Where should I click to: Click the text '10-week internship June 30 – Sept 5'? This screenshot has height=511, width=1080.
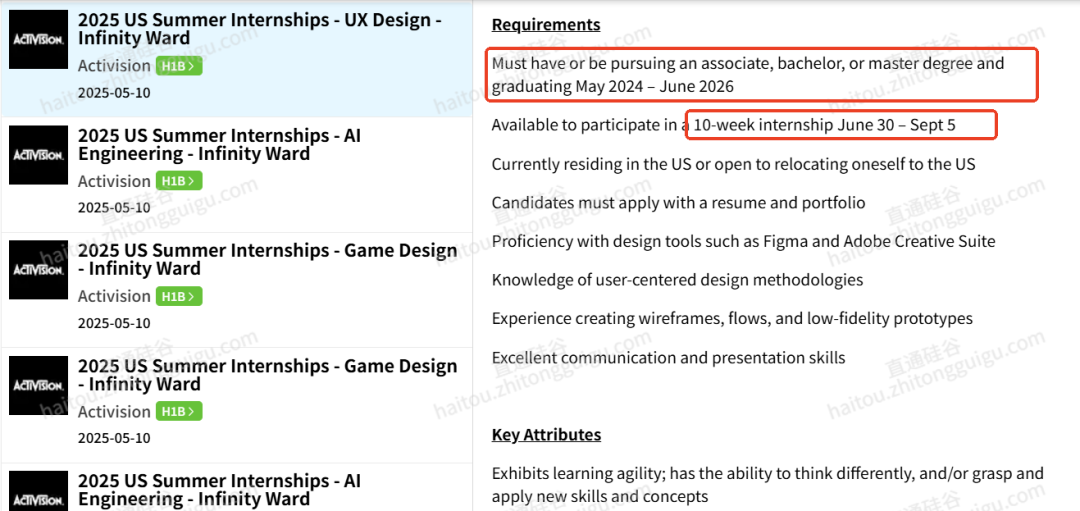pos(824,125)
